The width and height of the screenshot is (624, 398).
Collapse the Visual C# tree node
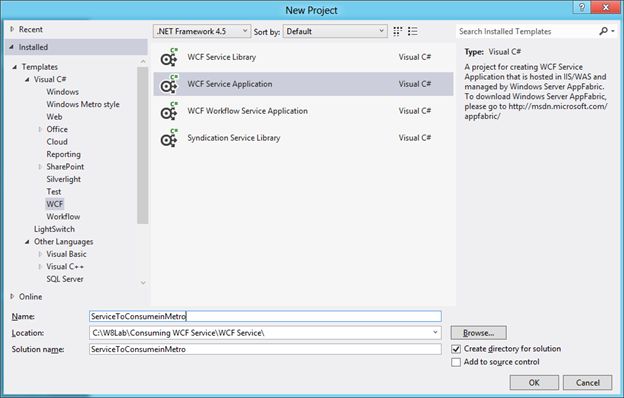click(x=27, y=79)
